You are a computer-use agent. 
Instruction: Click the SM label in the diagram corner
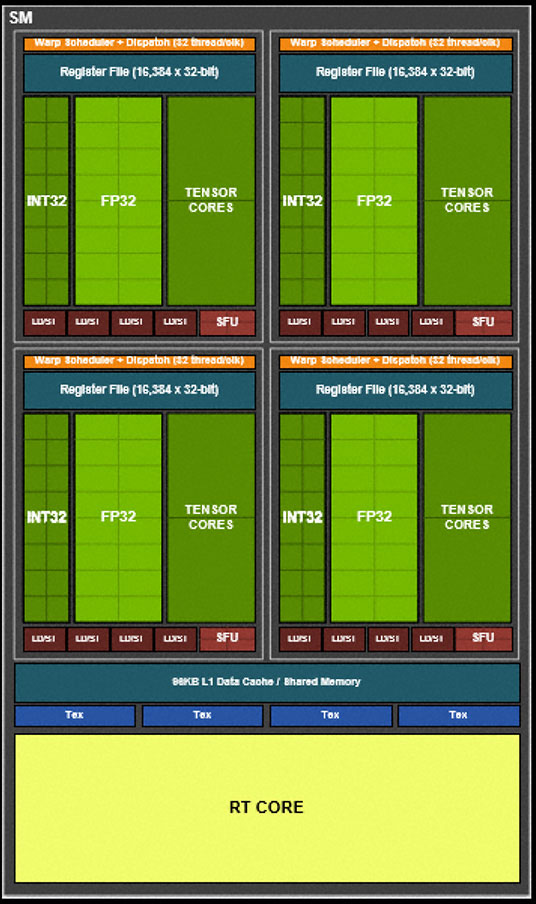(x=21, y=18)
